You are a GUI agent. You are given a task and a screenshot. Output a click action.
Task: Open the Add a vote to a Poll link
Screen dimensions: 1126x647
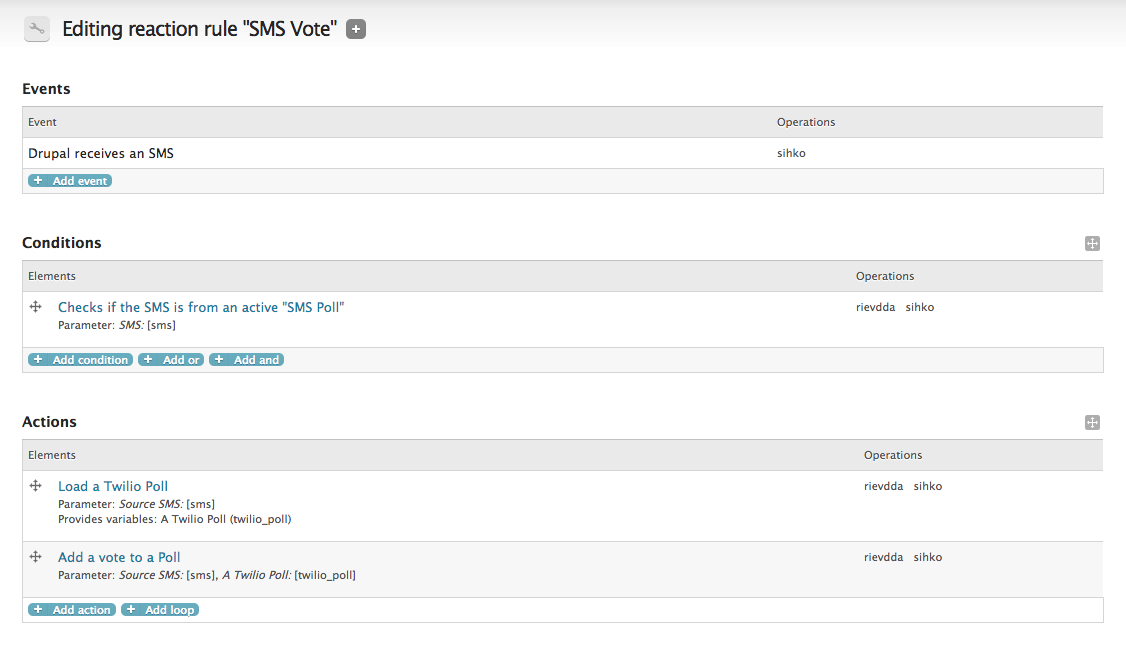(x=119, y=557)
